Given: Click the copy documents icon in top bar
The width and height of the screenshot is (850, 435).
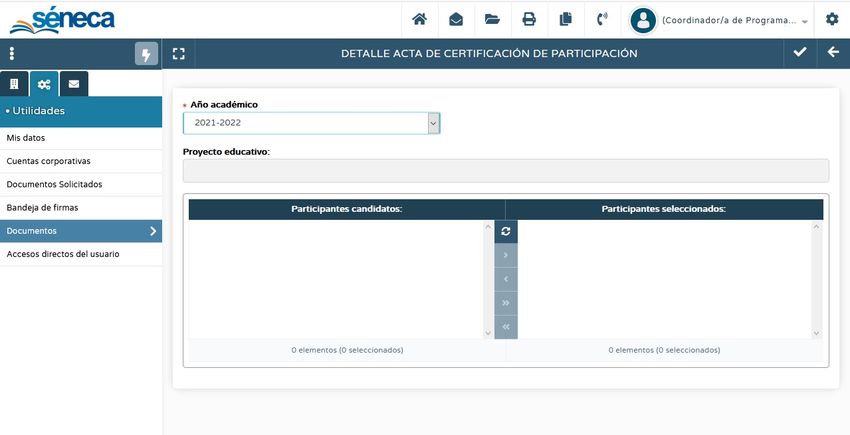Looking at the screenshot, I should coord(565,19).
